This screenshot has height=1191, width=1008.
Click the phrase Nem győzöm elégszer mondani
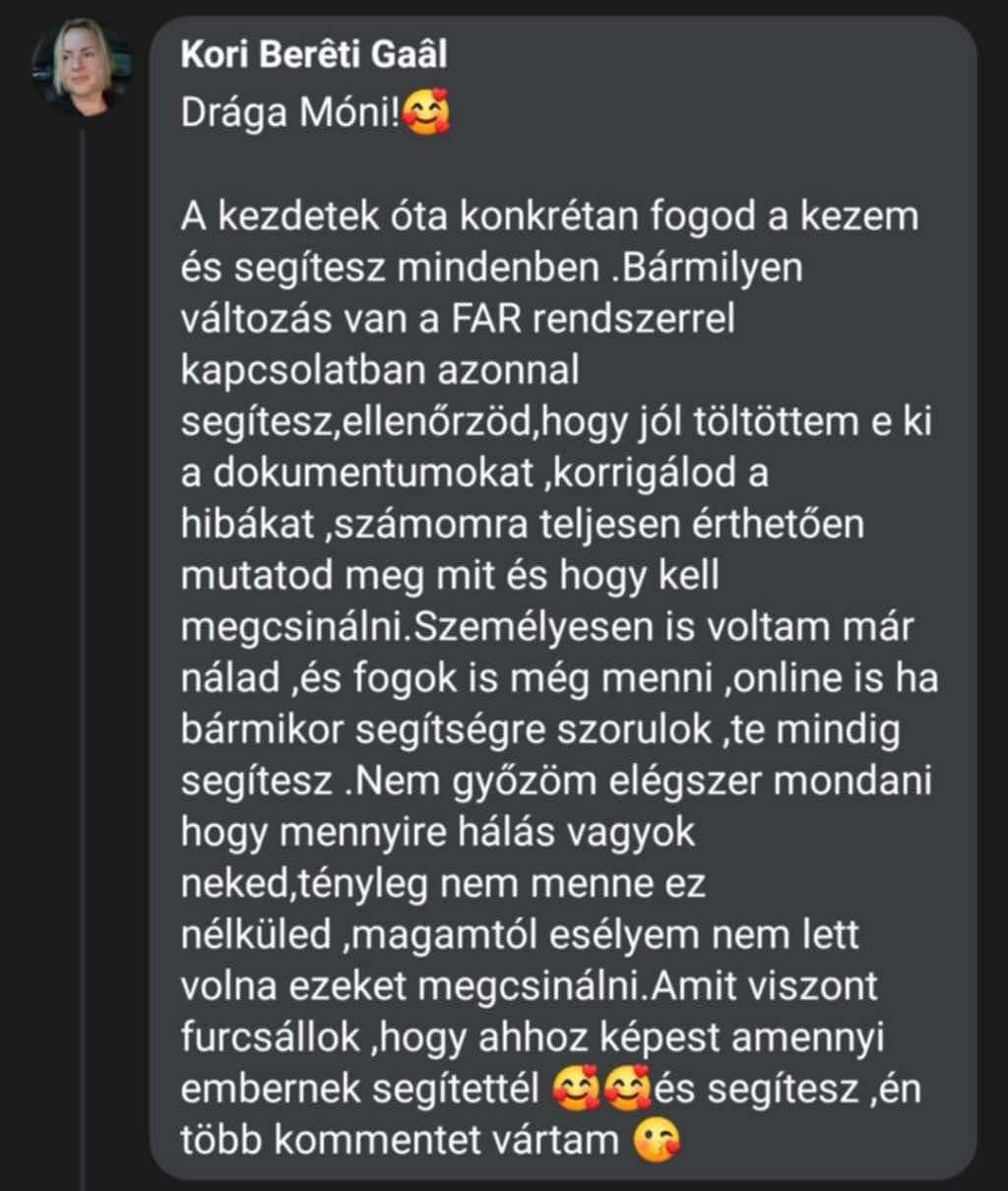642,783
